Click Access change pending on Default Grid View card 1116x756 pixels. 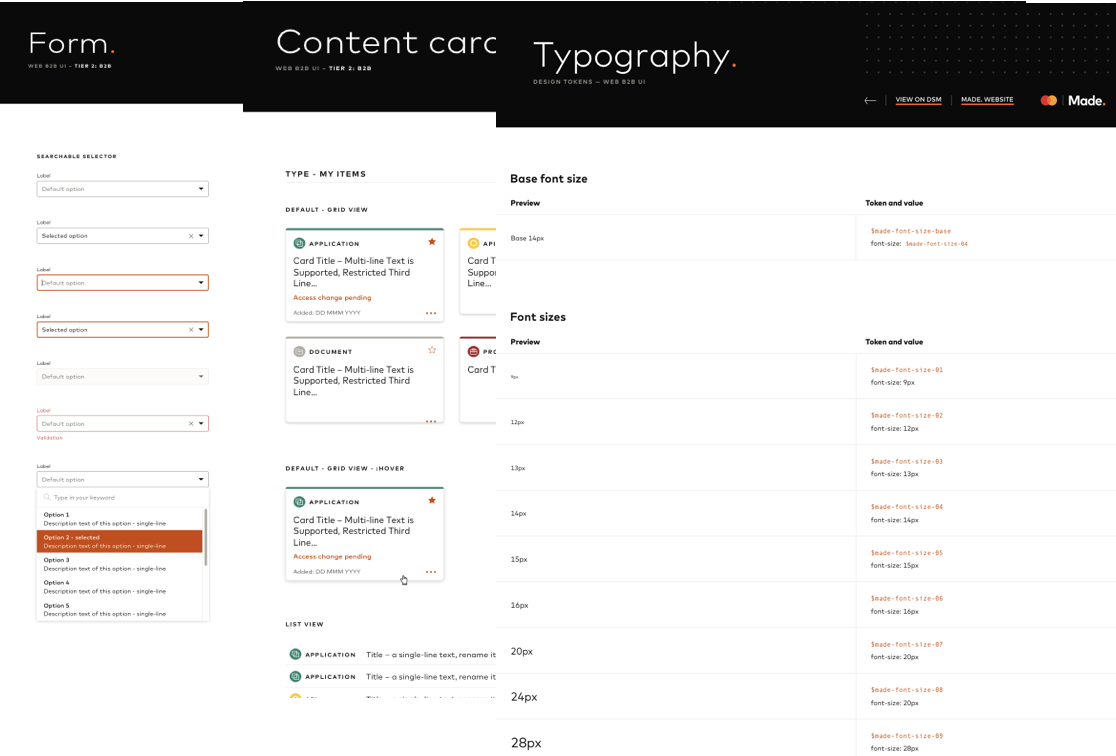pyautogui.click(x=332, y=298)
